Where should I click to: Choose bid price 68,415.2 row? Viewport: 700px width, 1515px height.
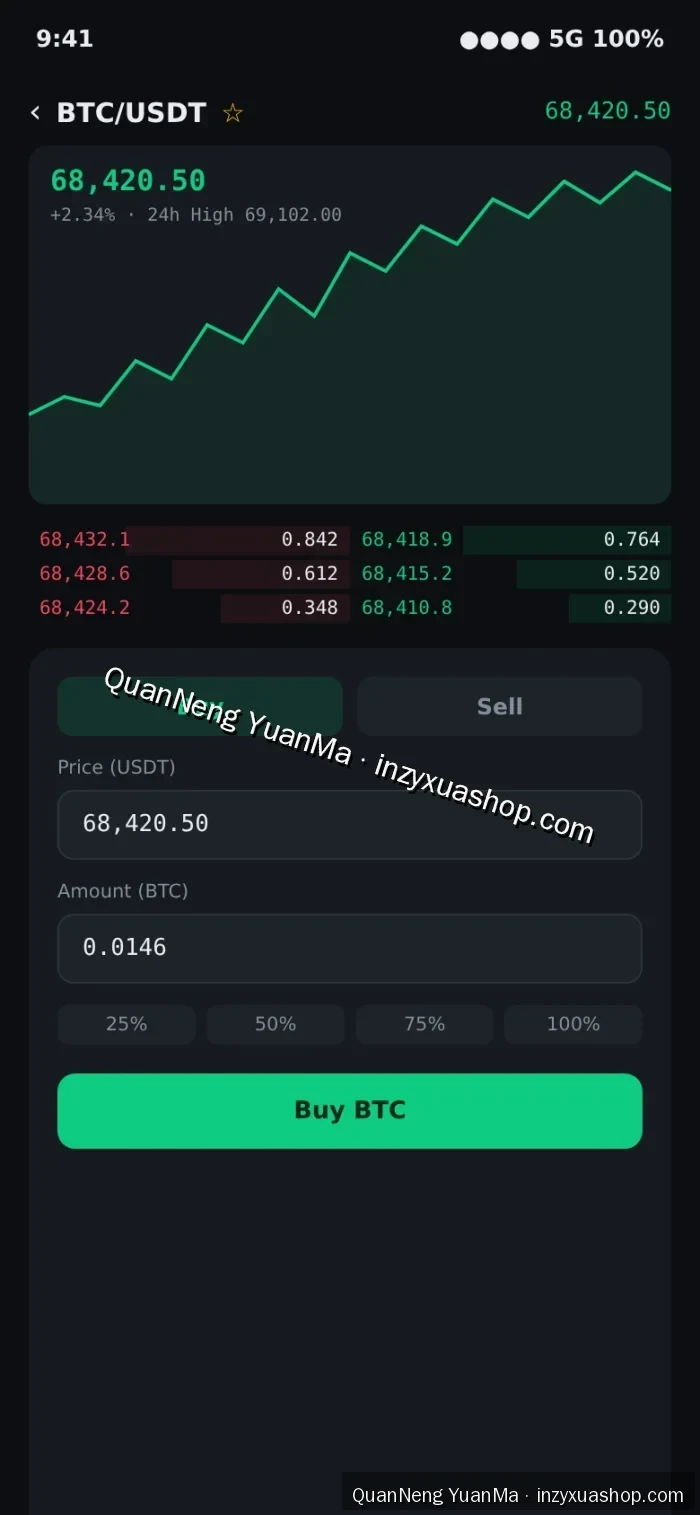(x=516, y=574)
